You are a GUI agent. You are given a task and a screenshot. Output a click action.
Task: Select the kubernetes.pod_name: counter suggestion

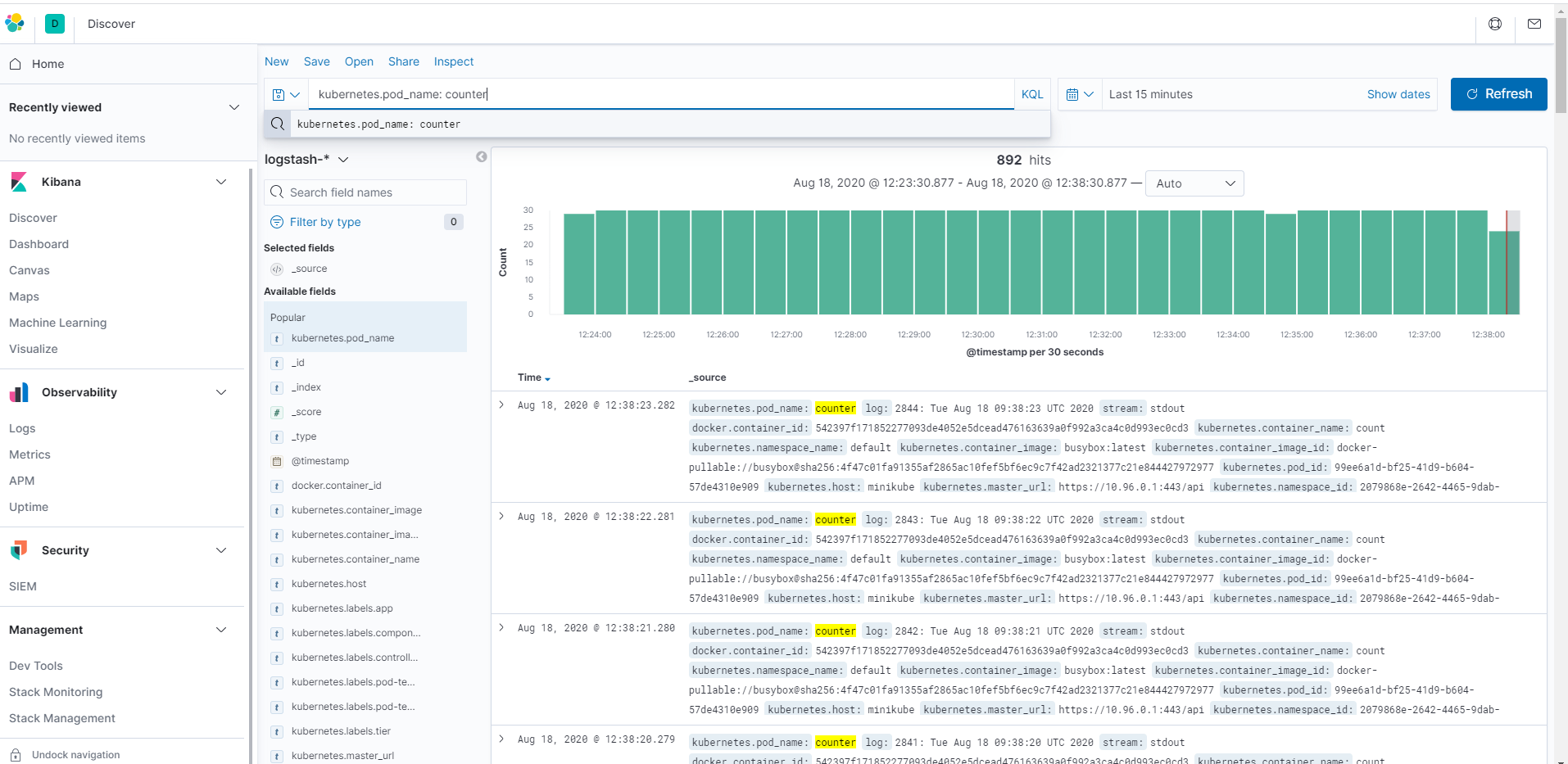pos(657,124)
